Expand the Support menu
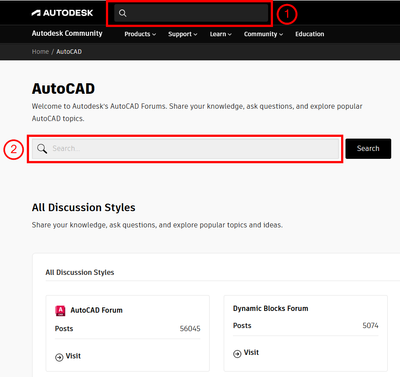The height and width of the screenshot is (377, 400). (183, 34)
